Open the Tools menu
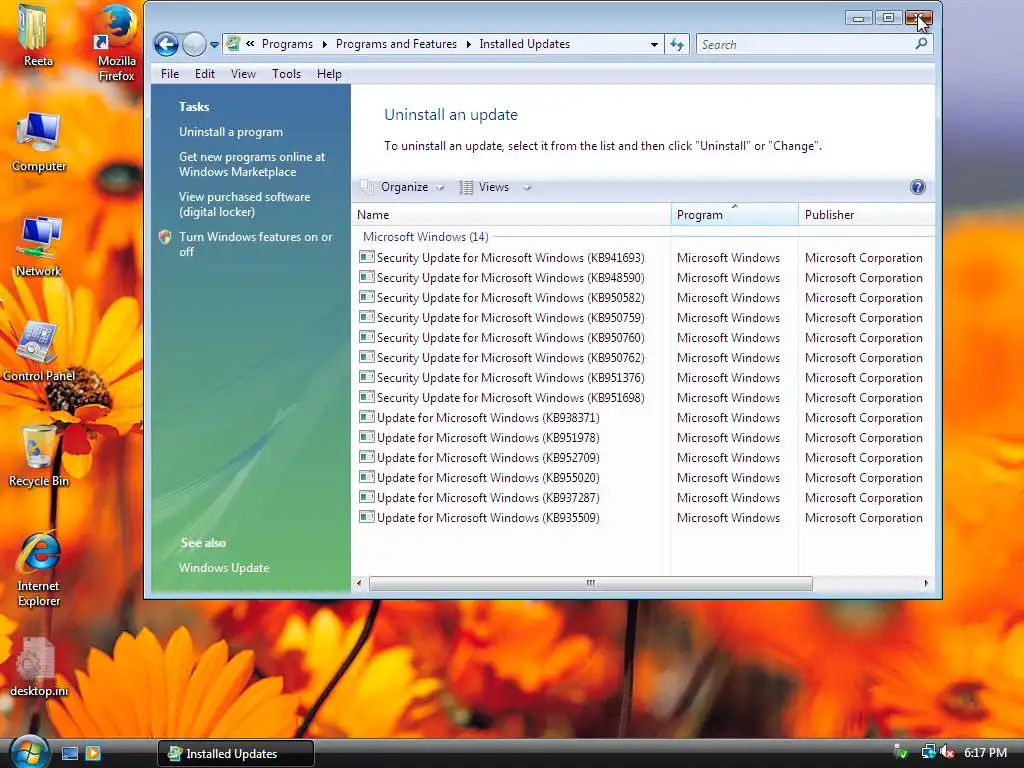 pos(286,74)
